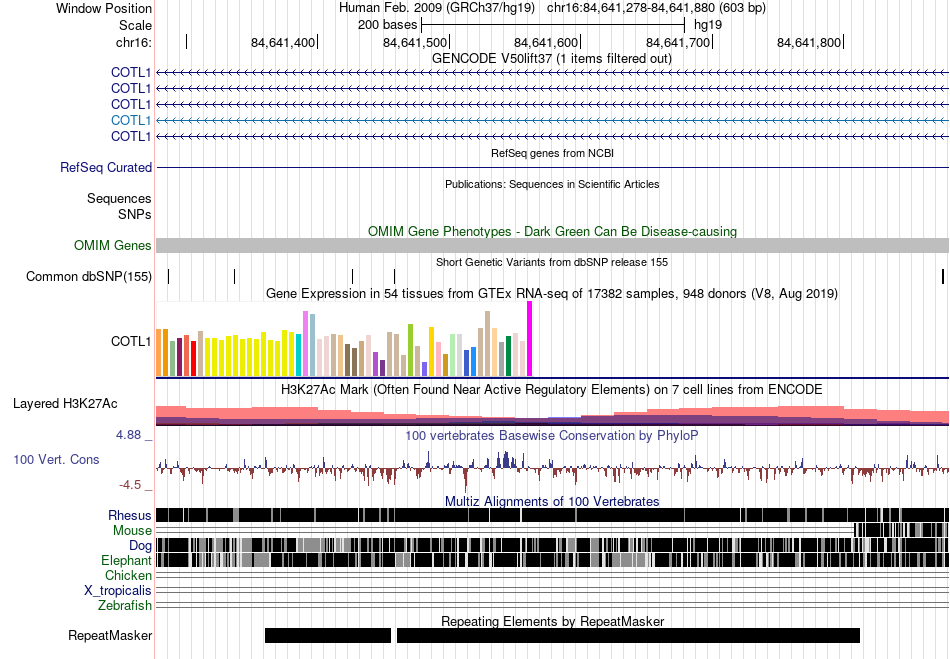Viewport: 950px width, 659px height.
Task: Click the tall magenta GTEx expression bar
Action: click(x=530, y=339)
